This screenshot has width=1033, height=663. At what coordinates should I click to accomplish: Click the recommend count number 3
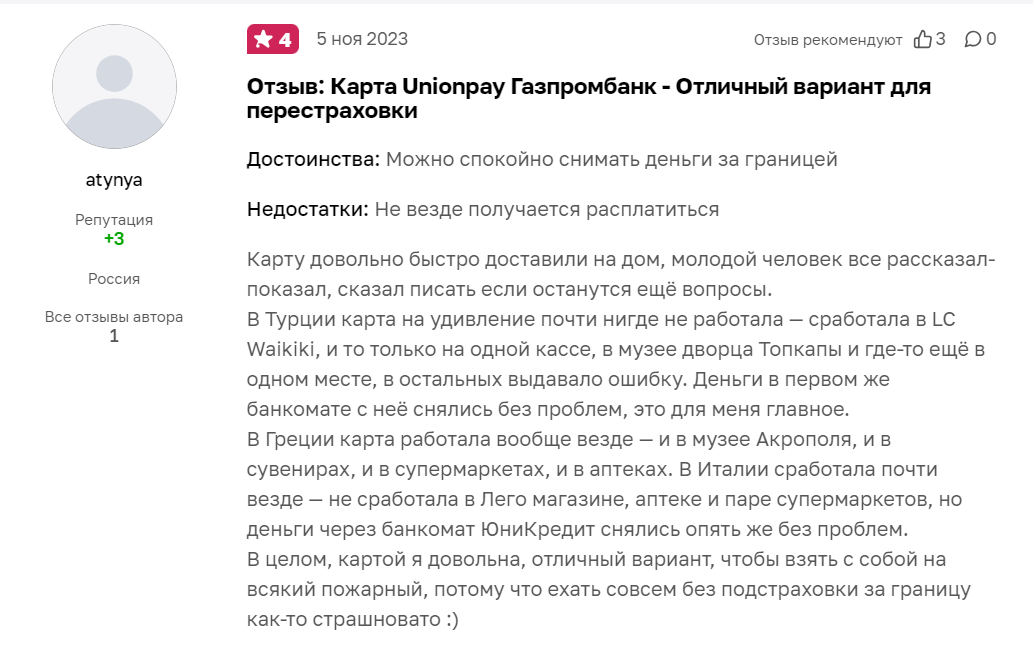click(x=941, y=40)
